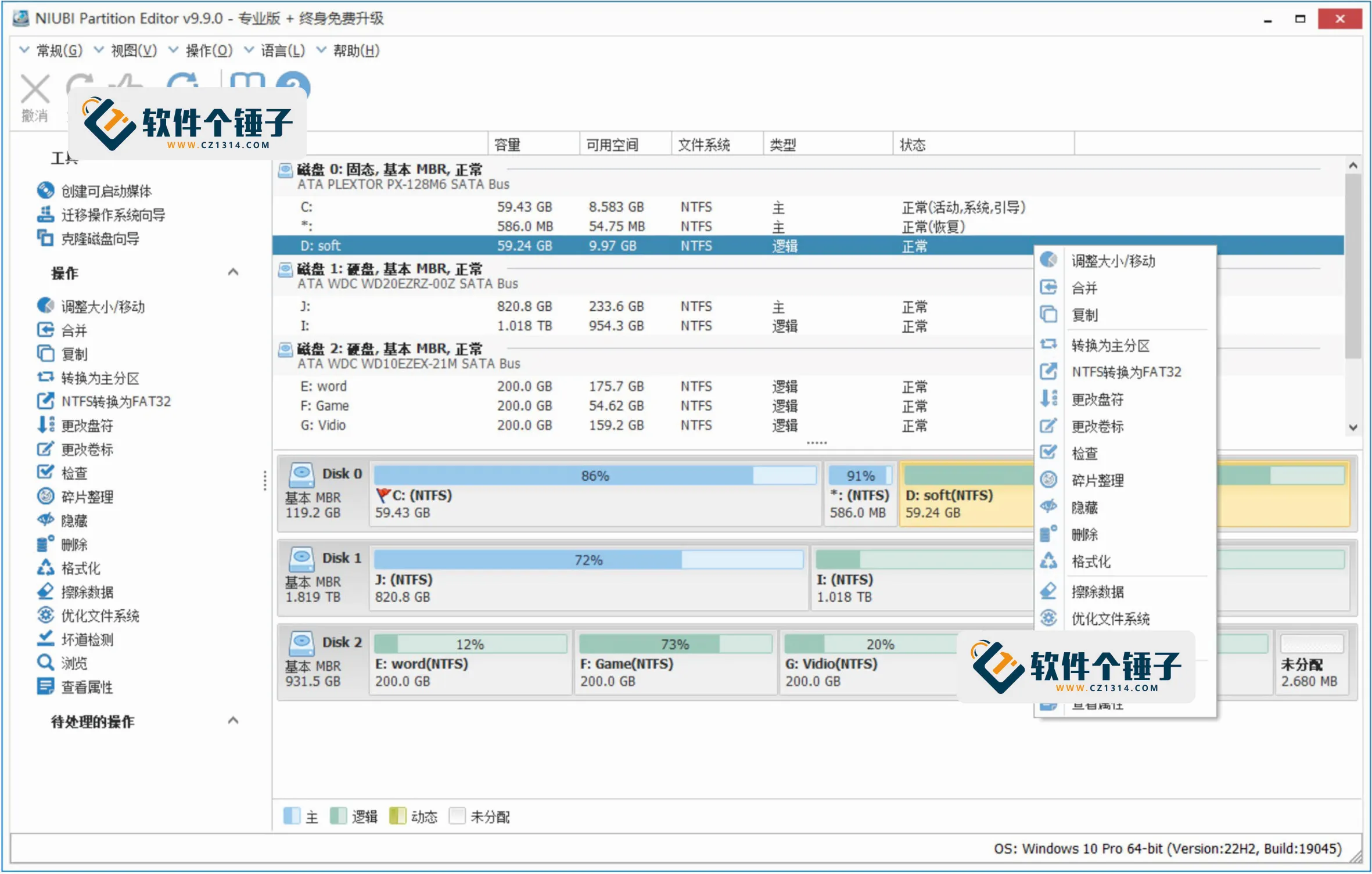Click the Undo (撤消) toolbar icon
The height and width of the screenshot is (874, 1372).
click(35, 89)
